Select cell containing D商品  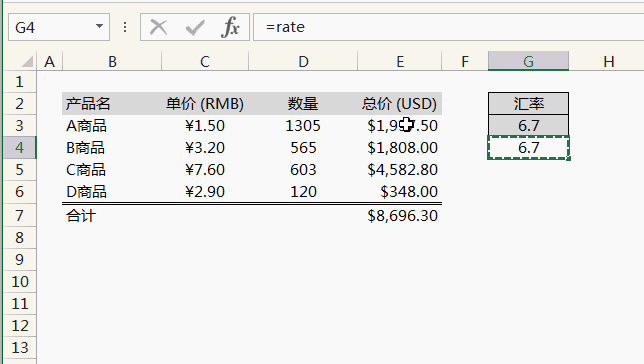[x=112, y=191]
